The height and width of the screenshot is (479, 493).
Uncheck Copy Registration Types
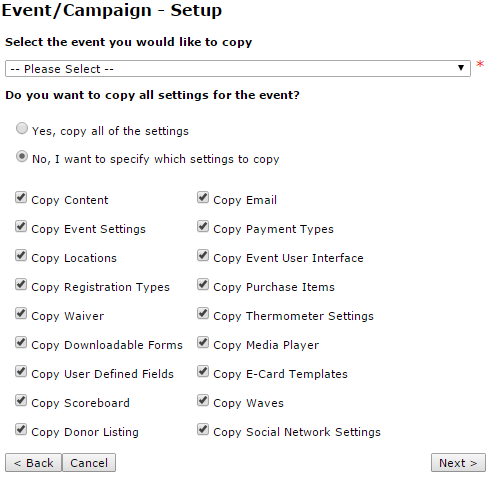click(21, 284)
